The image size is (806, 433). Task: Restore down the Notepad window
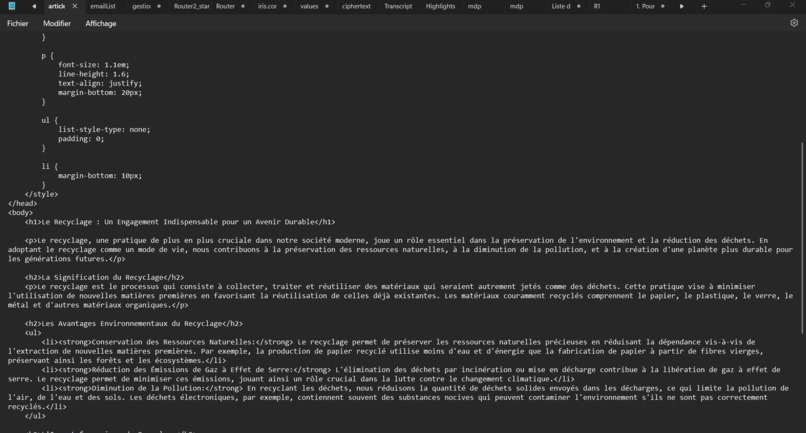767,5
